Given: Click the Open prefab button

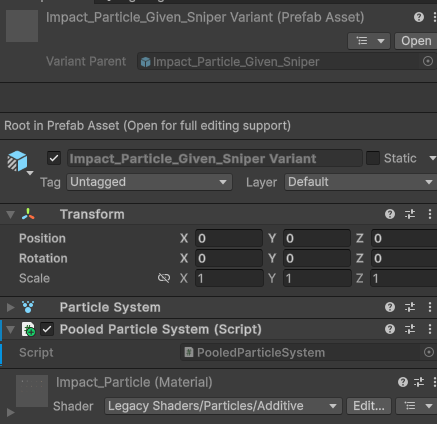Looking at the screenshot, I should [416, 41].
